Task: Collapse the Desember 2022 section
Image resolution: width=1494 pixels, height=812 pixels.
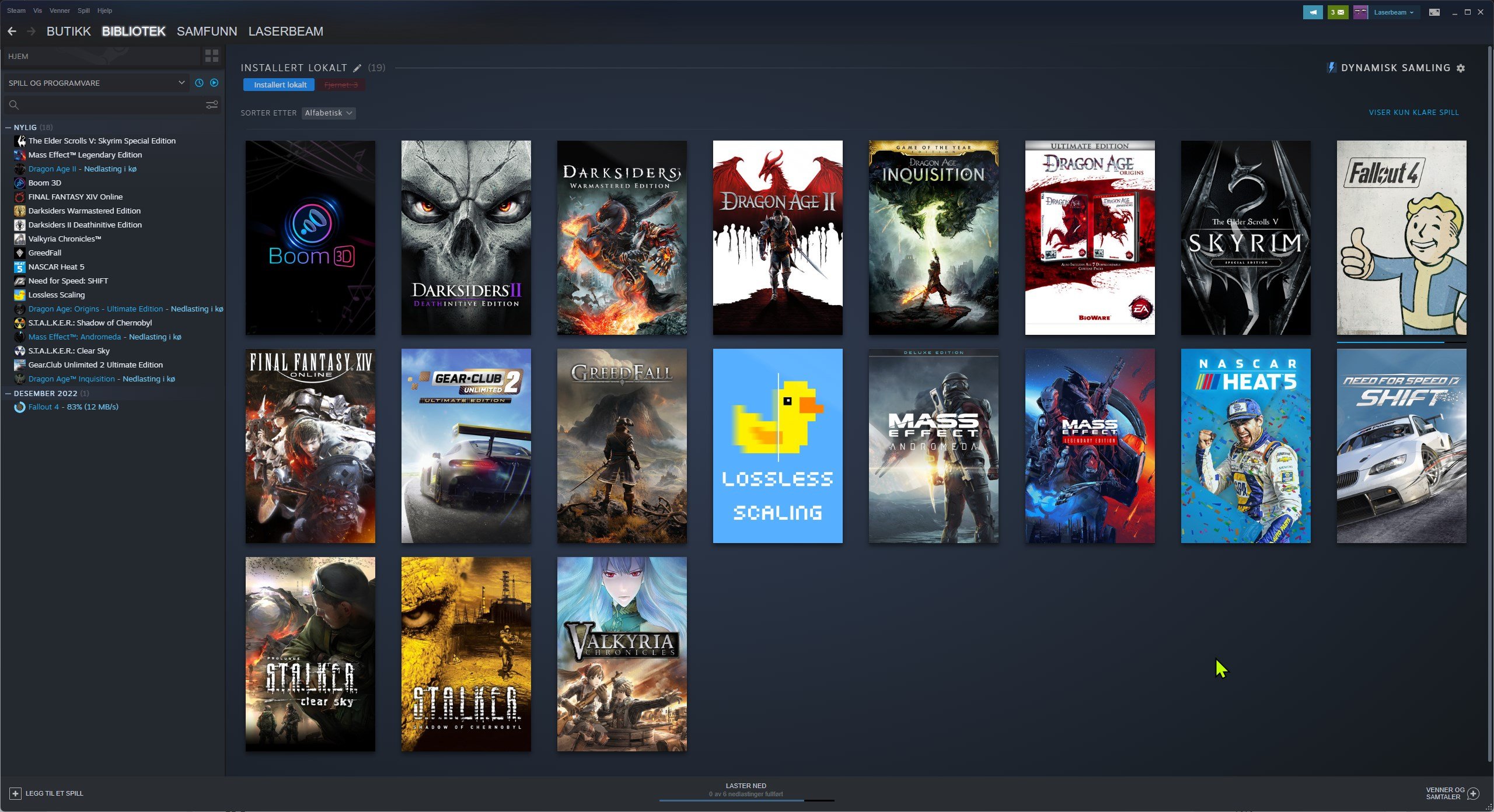Action: click(x=8, y=393)
